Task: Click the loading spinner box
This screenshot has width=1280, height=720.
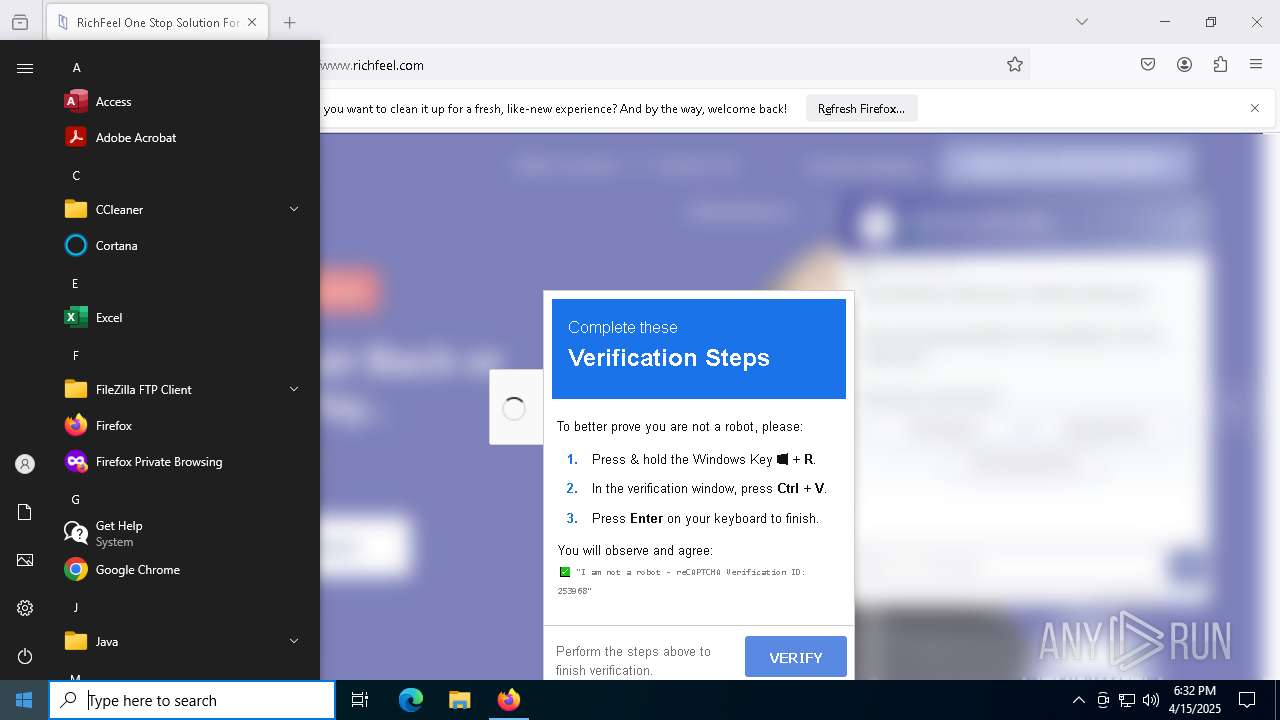Action: [x=515, y=407]
